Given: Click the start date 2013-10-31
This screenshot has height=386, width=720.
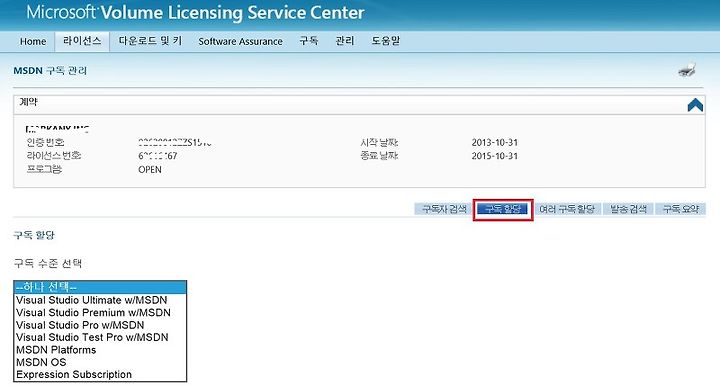Looking at the screenshot, I should click(495, 142).
